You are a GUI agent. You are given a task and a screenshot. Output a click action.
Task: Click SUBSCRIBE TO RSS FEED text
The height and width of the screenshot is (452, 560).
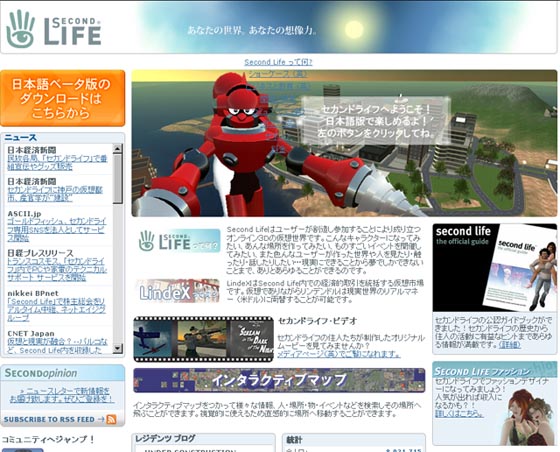click(x=49, y=420)
